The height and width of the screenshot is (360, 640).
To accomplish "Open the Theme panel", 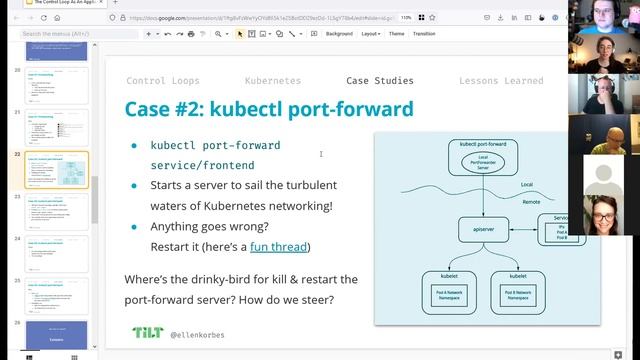I will pyautogui.click(x=396, y=34).
